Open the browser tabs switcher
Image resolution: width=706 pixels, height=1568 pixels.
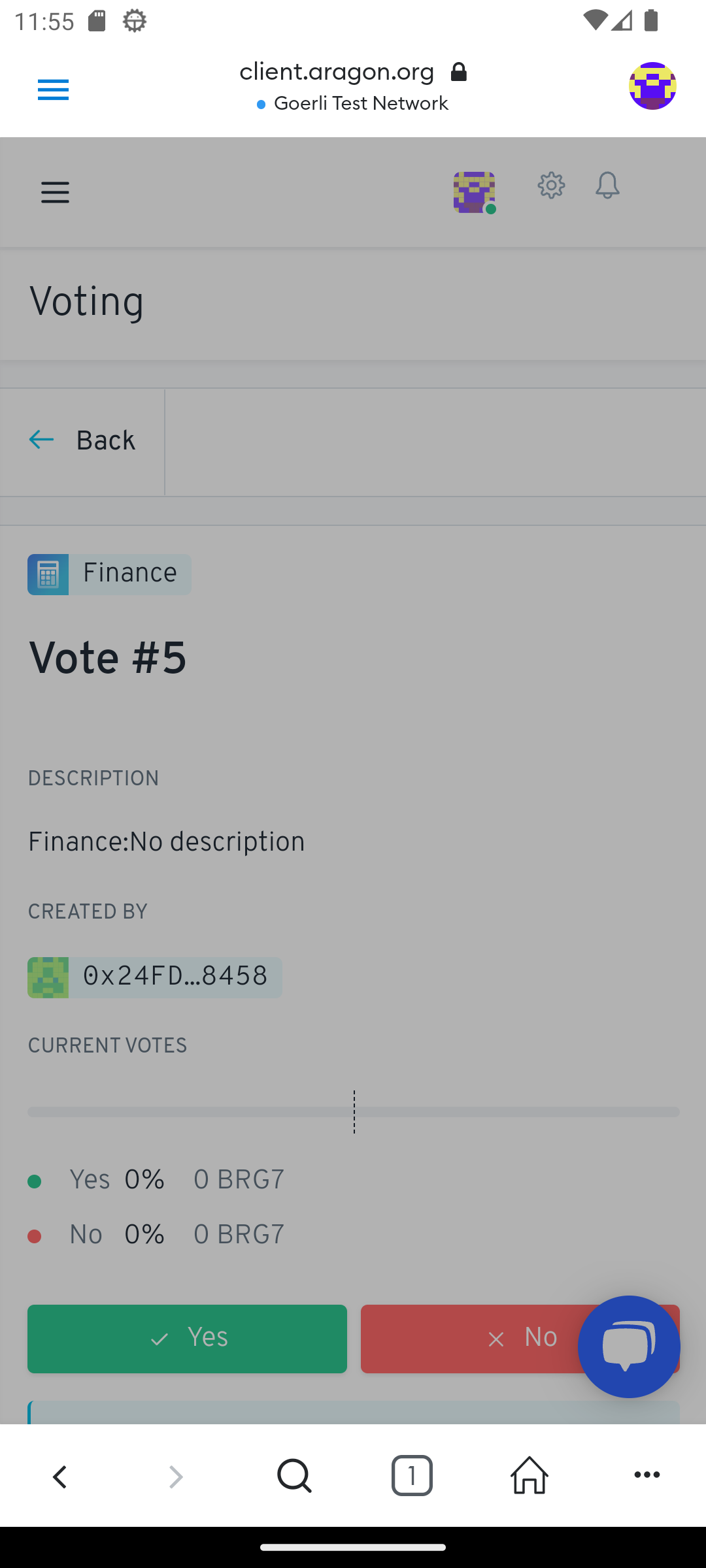pos(412,1476)
